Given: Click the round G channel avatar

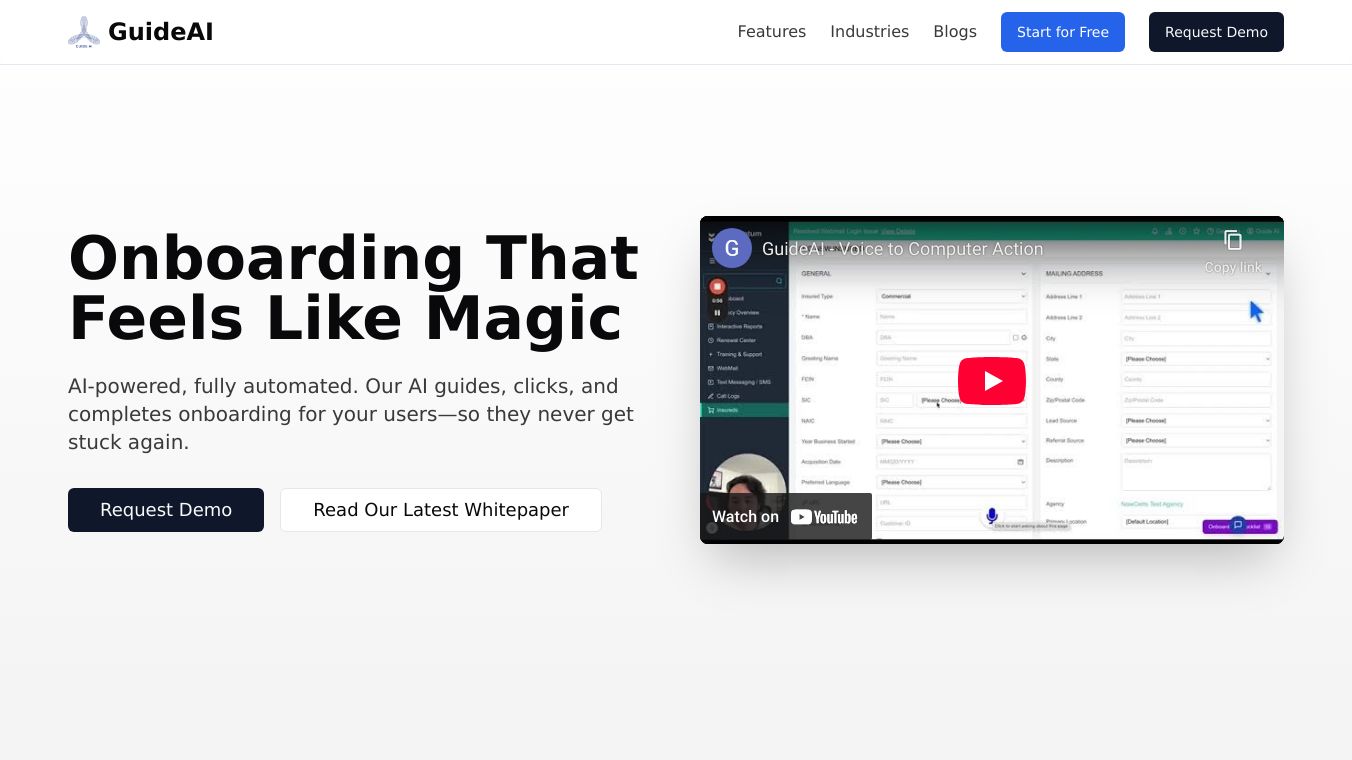Looking at the screenshot, I should pyautogui.click(x=732, y=248).
